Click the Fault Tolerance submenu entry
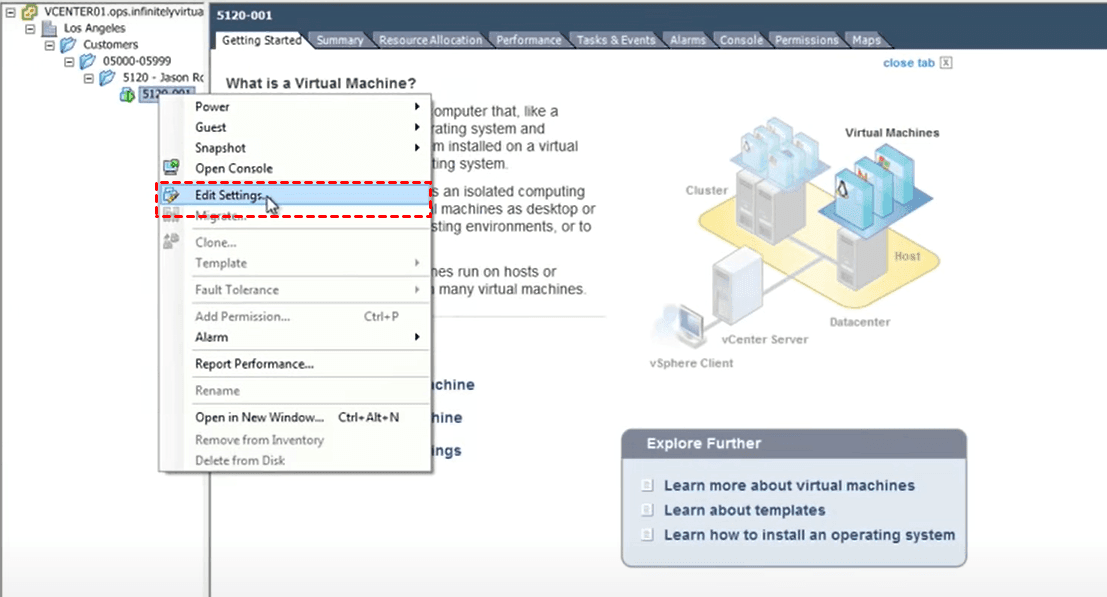The height and width of the screenshot is (597, 1107). coord(295,290)
